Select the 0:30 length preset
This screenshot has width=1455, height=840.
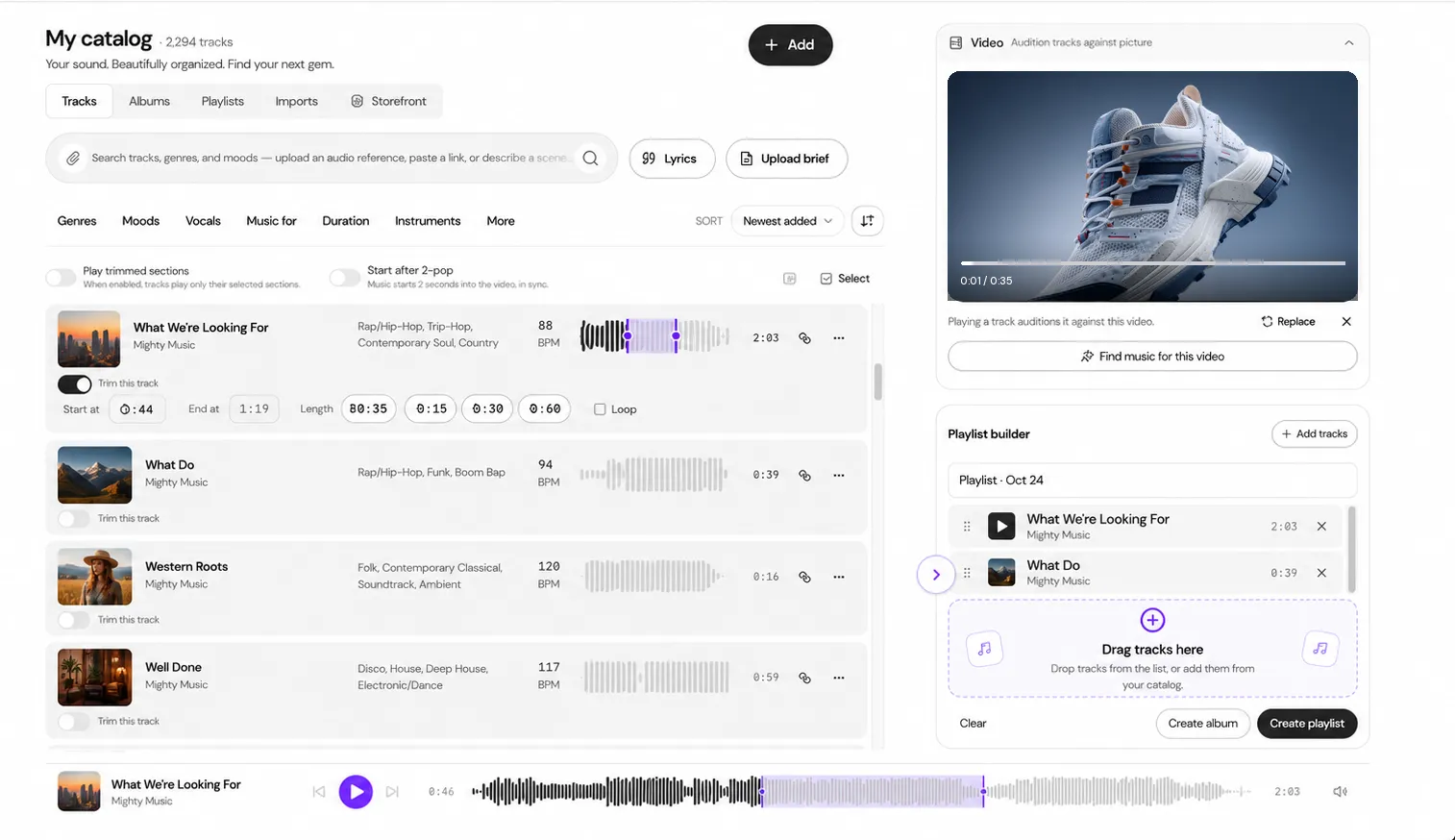click(487, 409)
